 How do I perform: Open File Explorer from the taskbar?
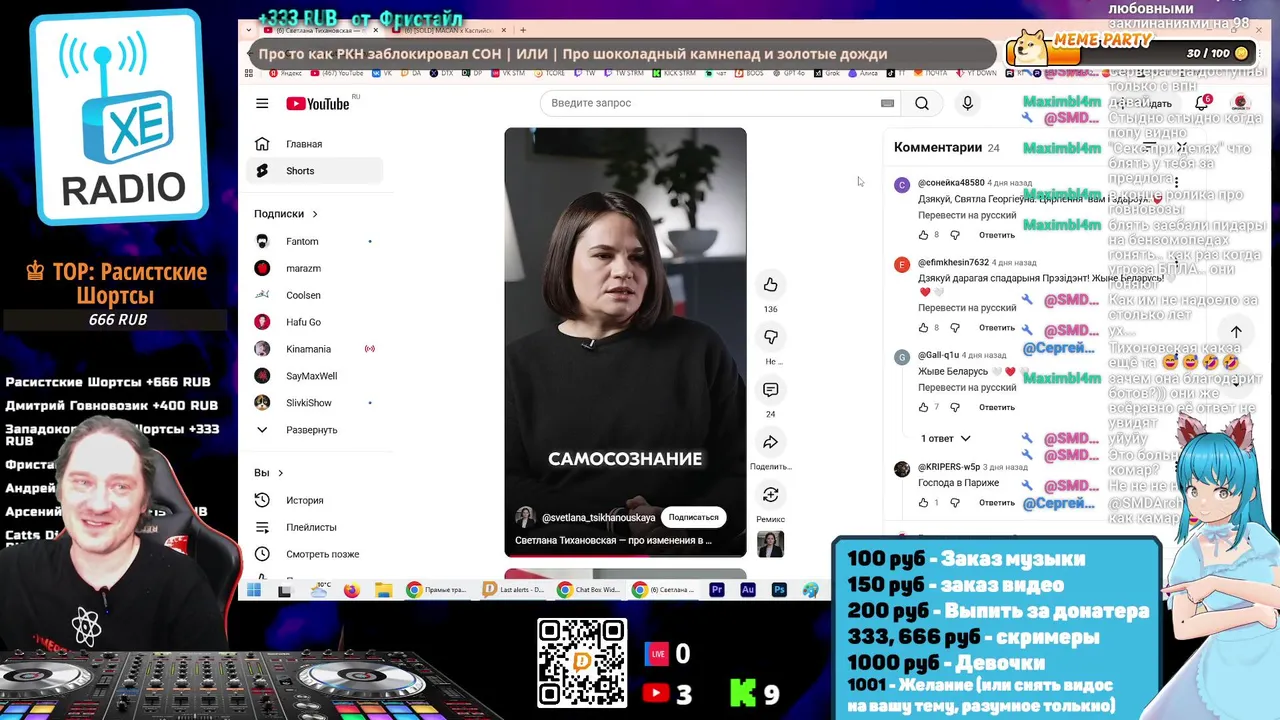(383, 590)
